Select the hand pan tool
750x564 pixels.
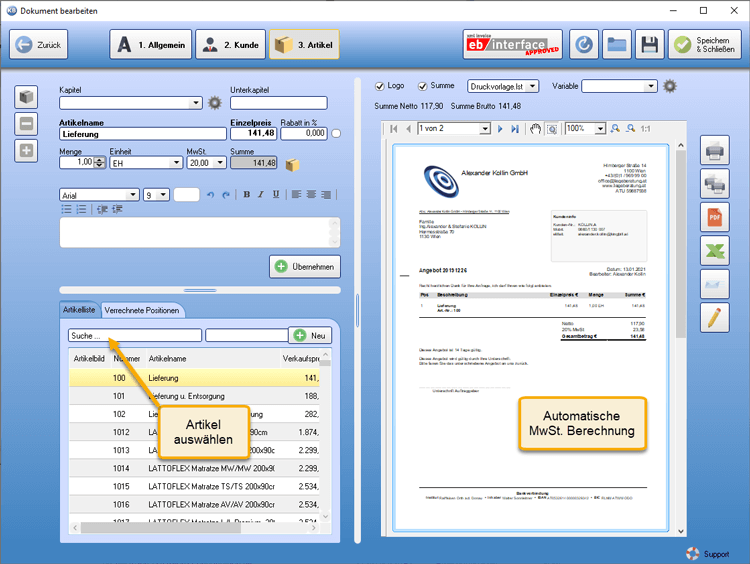coord(535,129)
